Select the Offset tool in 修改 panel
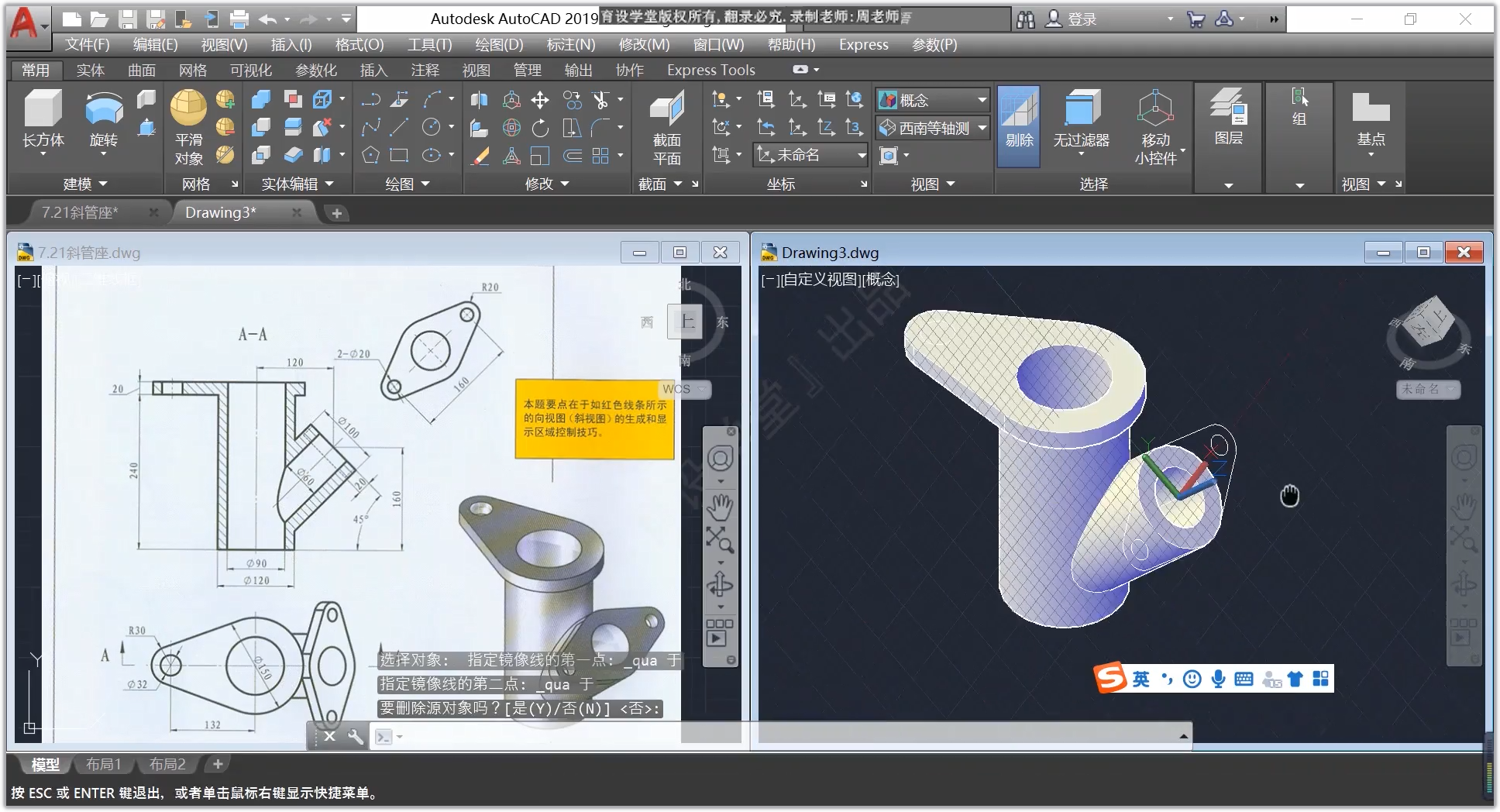 point(573,156)
